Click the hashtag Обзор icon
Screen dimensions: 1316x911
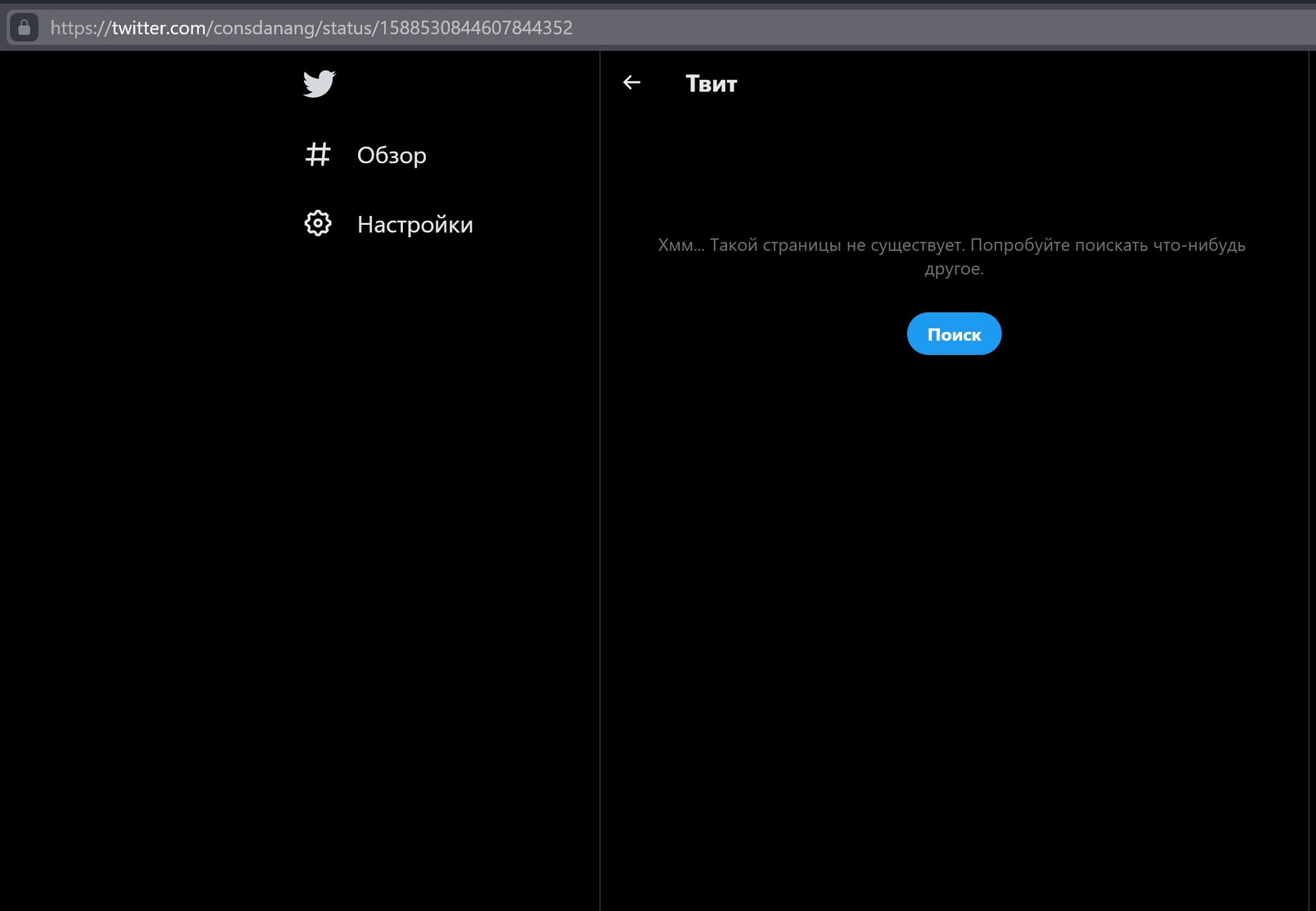point(317,155)
